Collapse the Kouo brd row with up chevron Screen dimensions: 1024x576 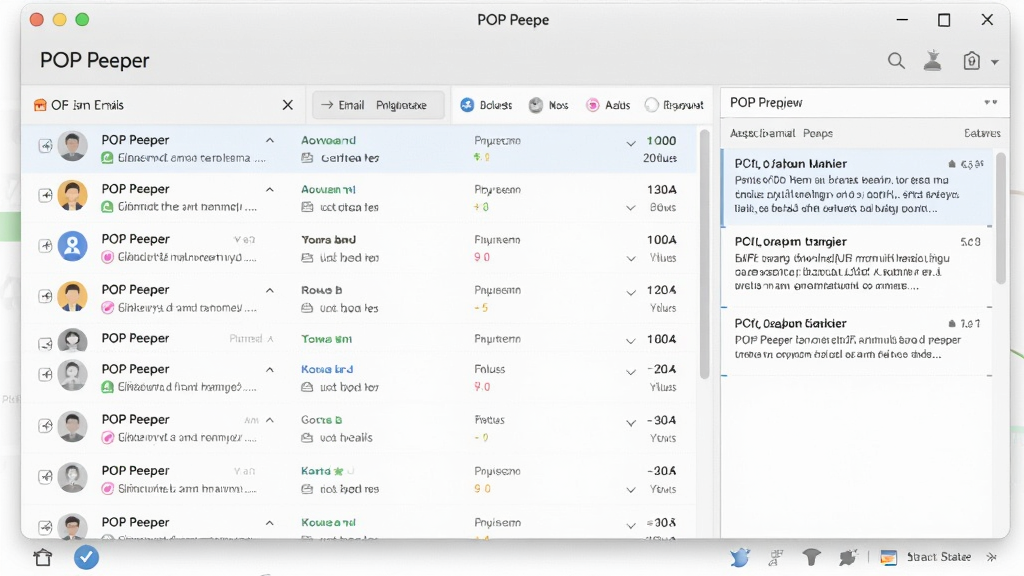pyautogui.click(x=270, y=370)
